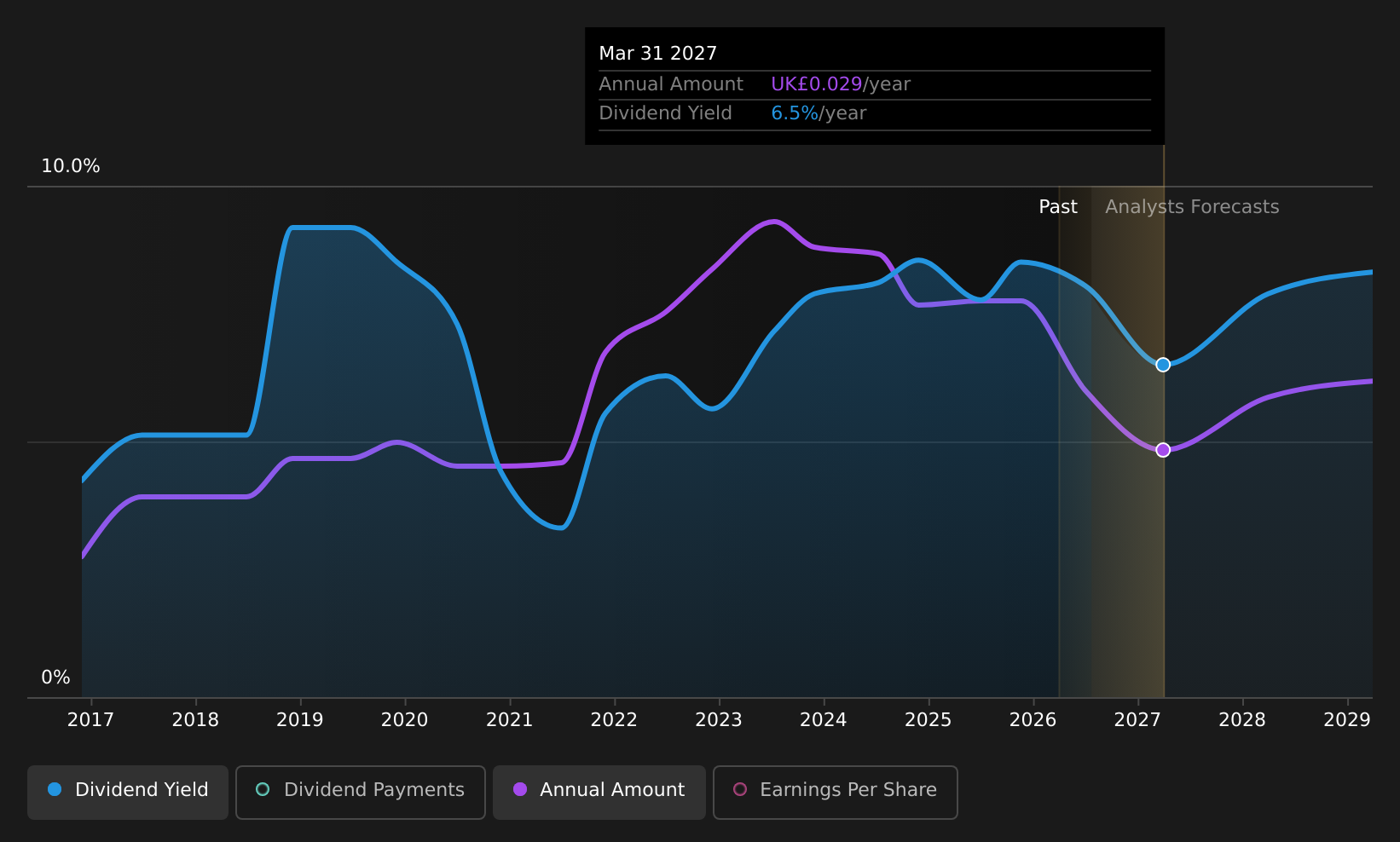Click the purple dot icon in Annual Amount legend
The height and width of the screenshot is (842, 1400).
520,789
